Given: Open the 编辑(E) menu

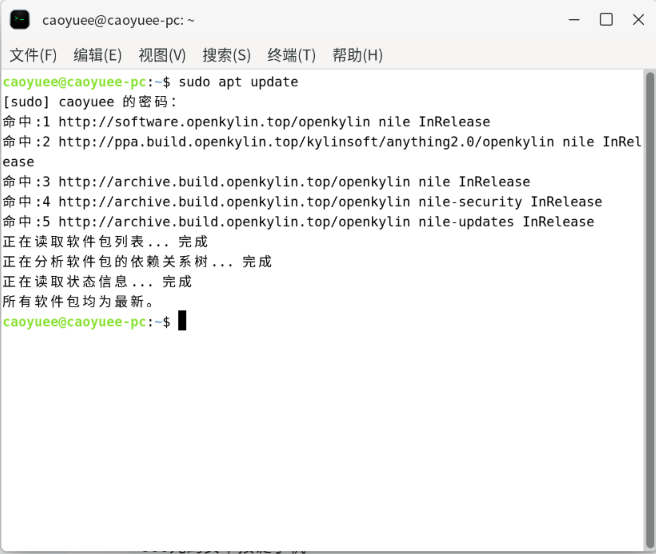Looking at the screenshot, I should coord(97,55).
